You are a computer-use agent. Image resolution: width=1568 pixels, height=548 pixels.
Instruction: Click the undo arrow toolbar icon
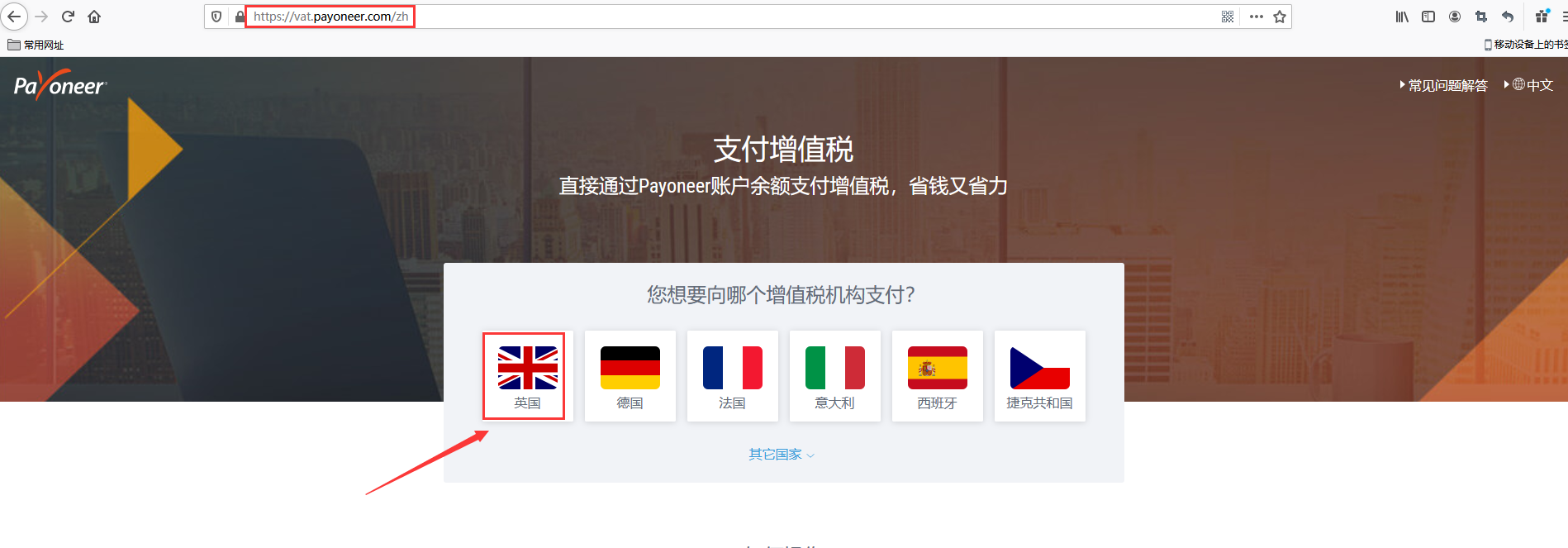1508,17
